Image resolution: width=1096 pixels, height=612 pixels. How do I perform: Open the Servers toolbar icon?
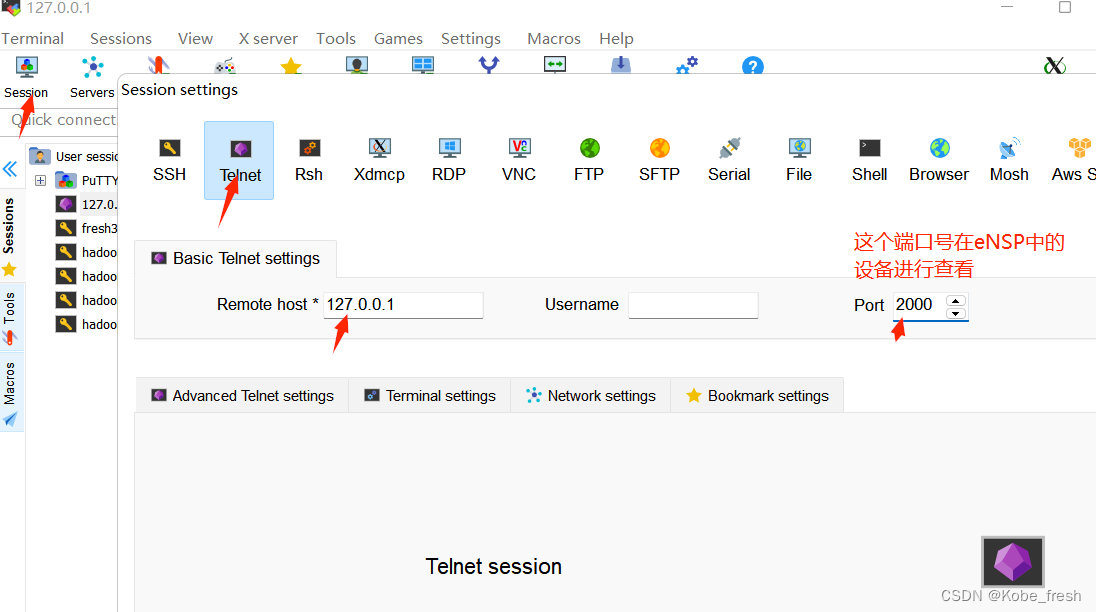92,77
